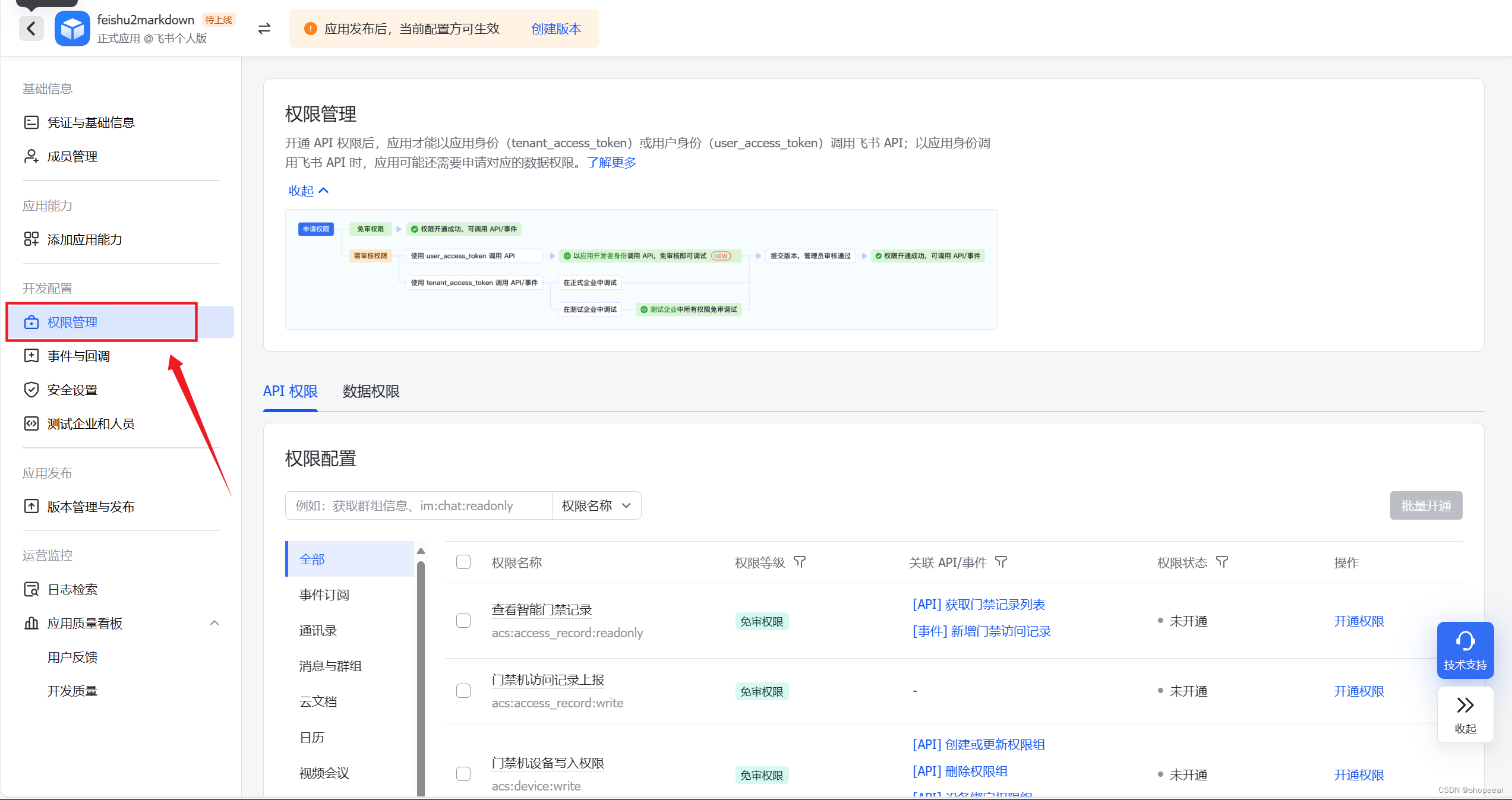Toggle the select-all header checkbox
The width and height of the screenshot is (1512, 800).
click(x=463, y=562)
